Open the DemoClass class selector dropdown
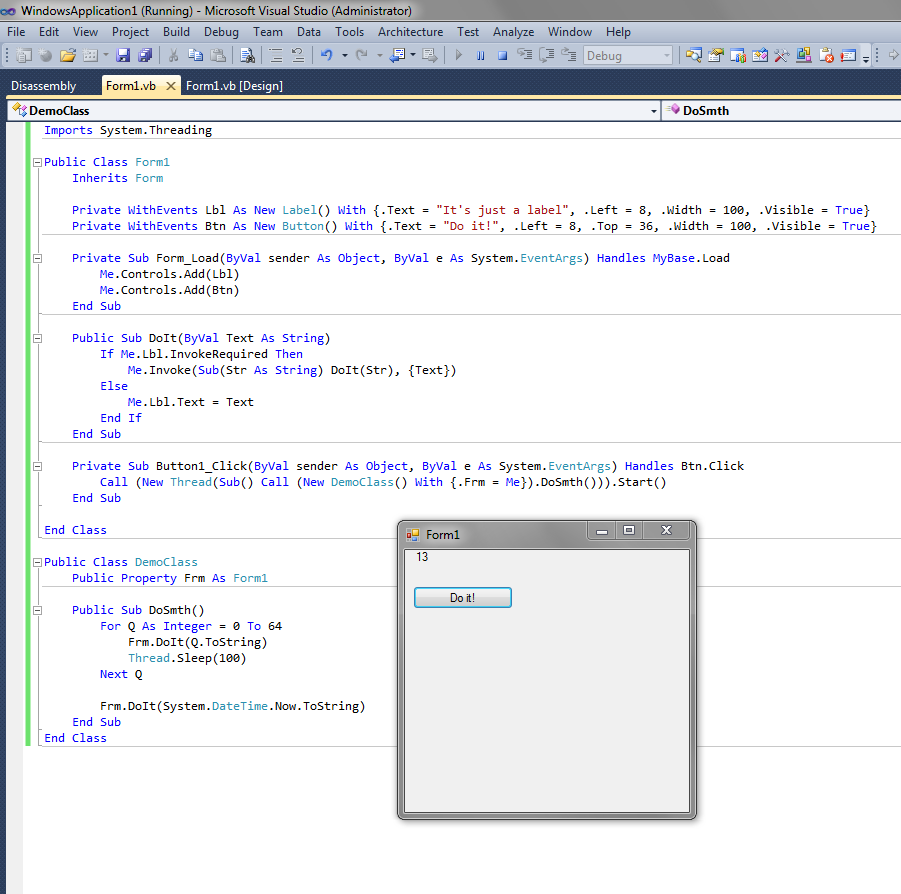This screenshot has width=901, height=894. [654, 111]
